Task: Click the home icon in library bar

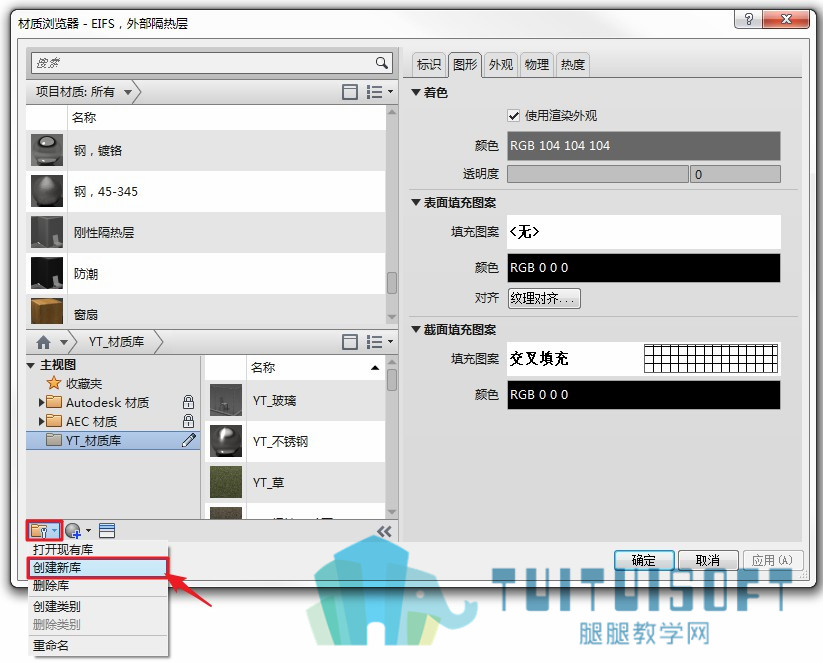Action: [x=44, y=342]
